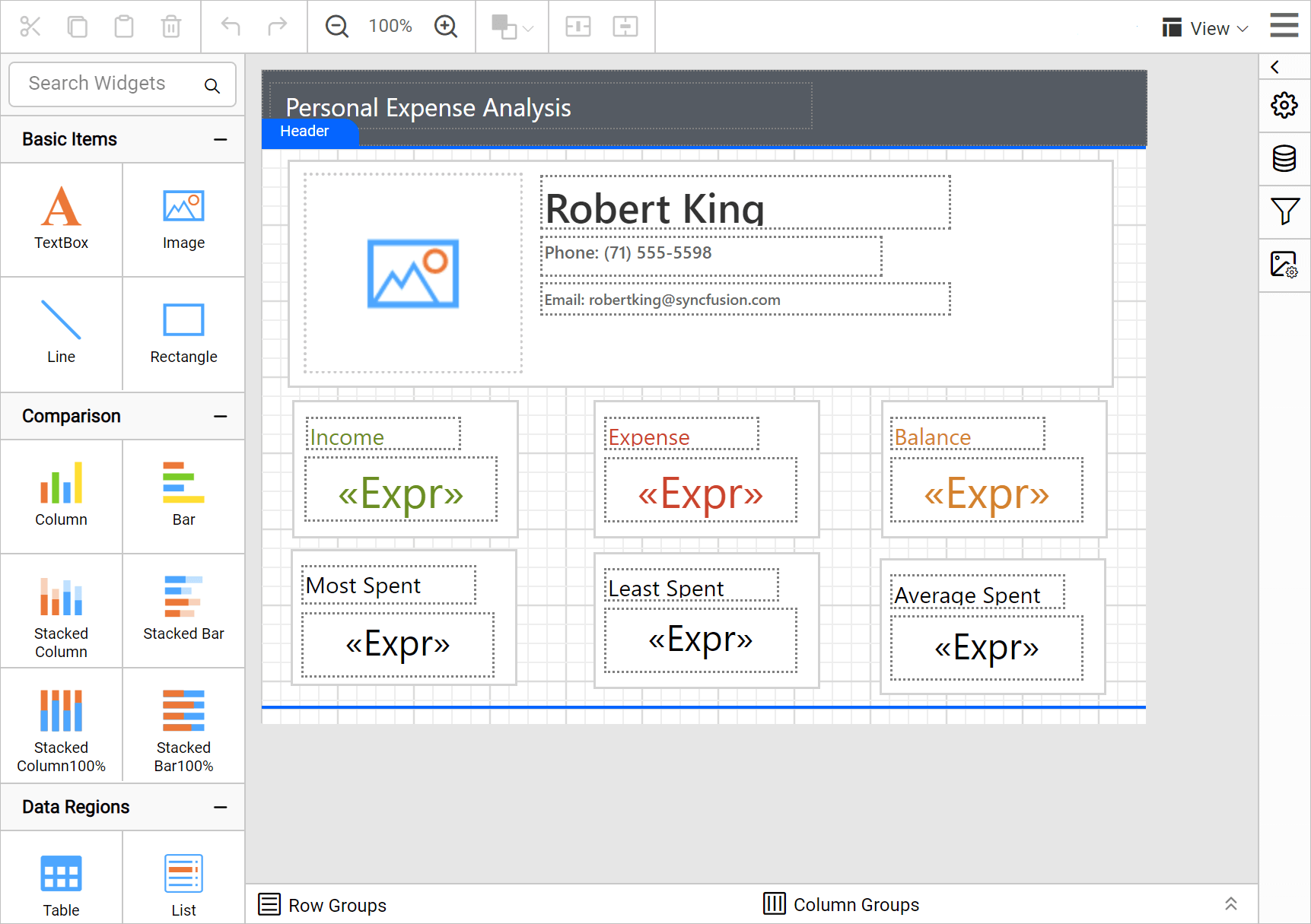Collapse the Comparison category

(x=221, y=417)
